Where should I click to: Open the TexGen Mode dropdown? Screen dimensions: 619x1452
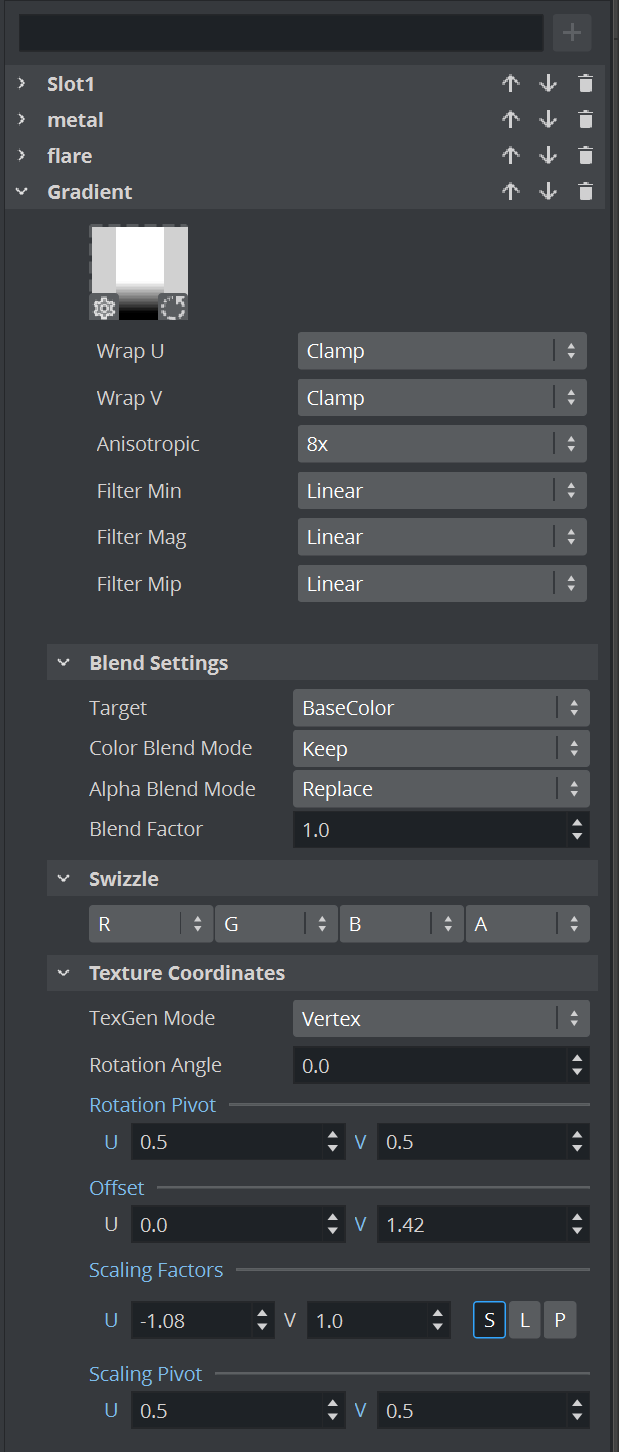[440, 1019]
